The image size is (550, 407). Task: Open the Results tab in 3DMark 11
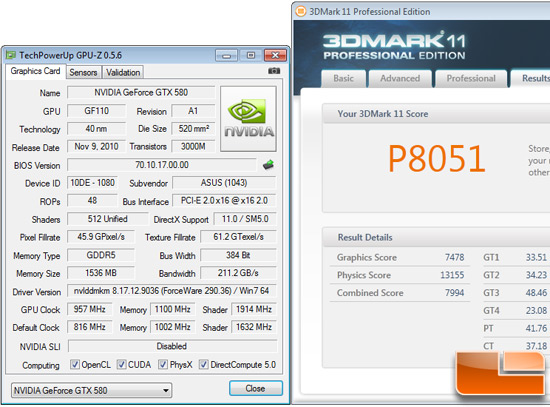click(531, 78)
